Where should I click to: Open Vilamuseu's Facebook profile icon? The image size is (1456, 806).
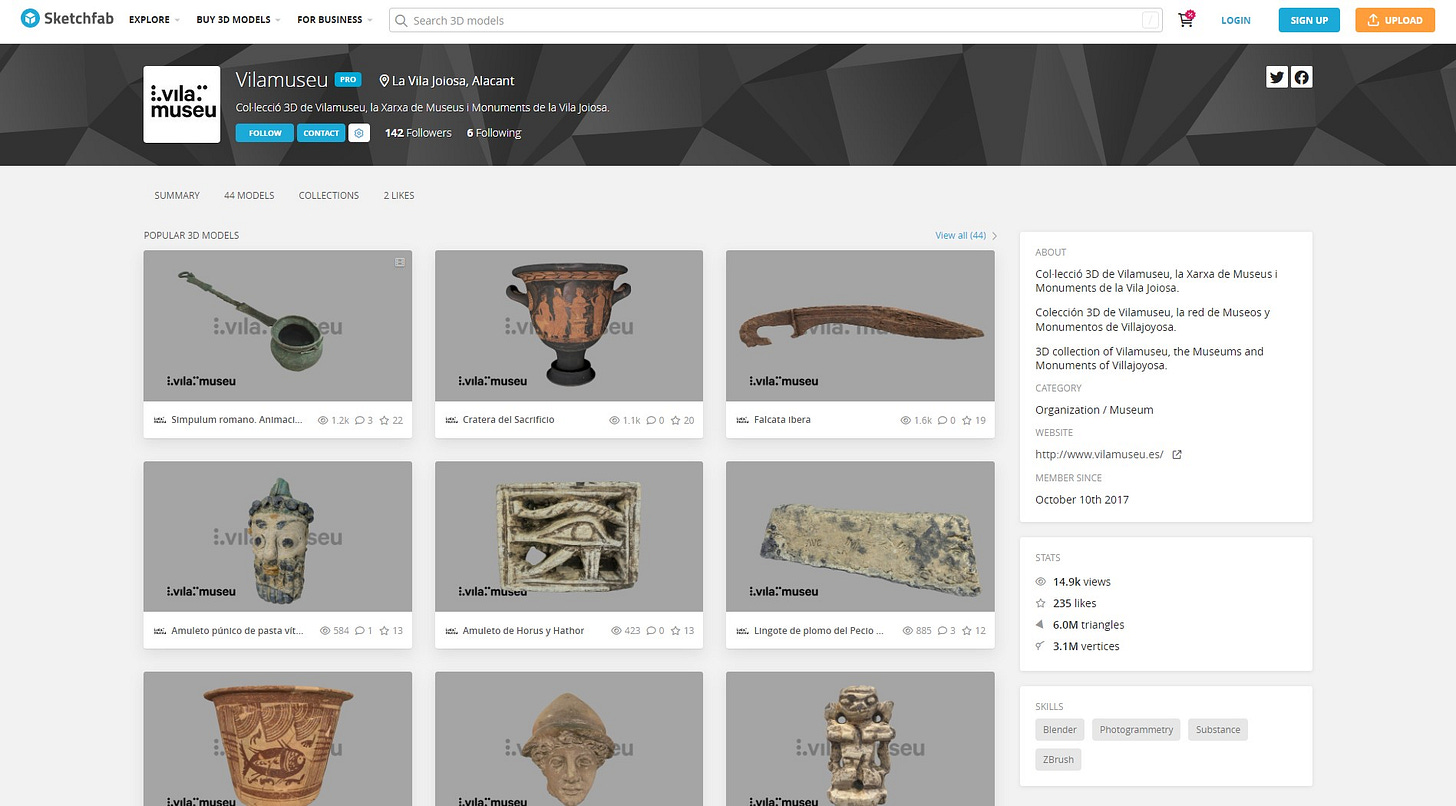click(x=1301, y=77)
